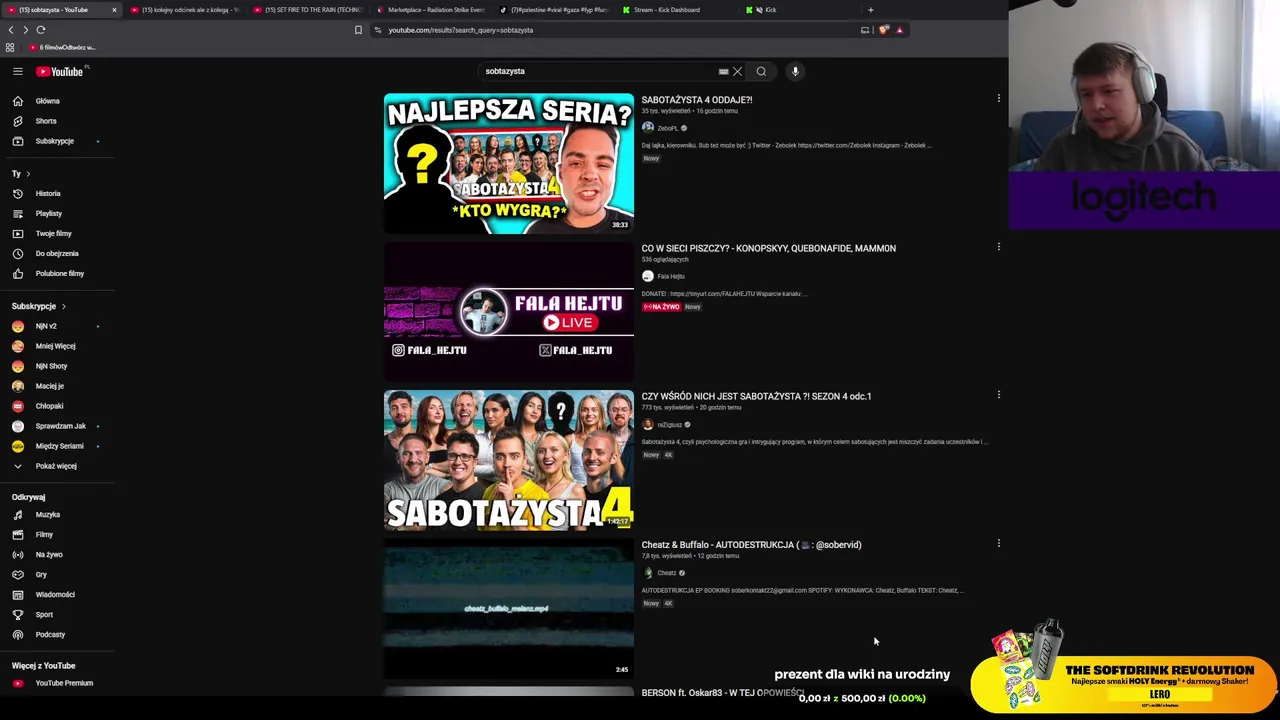
Task: Switch to kolejny odcinek ale z kolegą tab
Action: (184, 10)
